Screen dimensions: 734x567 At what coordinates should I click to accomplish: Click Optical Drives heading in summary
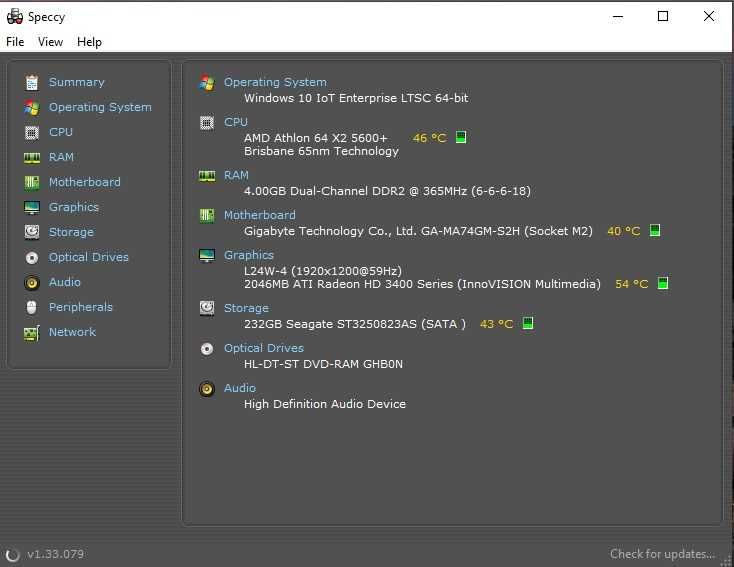264,348
